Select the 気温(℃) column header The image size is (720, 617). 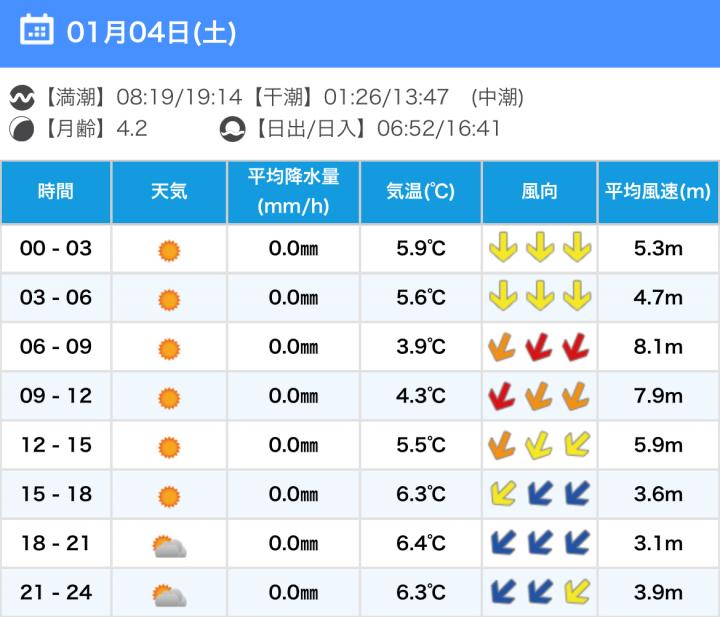(420, 192)
